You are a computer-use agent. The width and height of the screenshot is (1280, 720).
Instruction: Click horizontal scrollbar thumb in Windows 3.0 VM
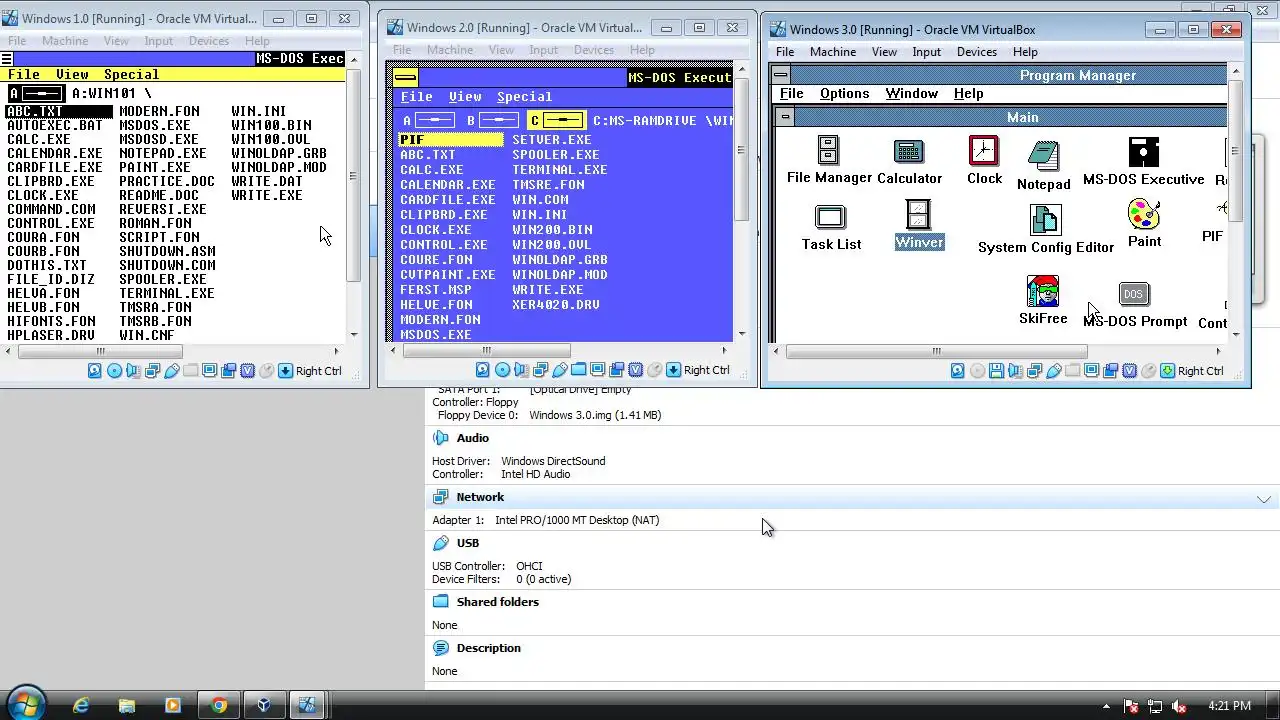[x=936, y=351]
